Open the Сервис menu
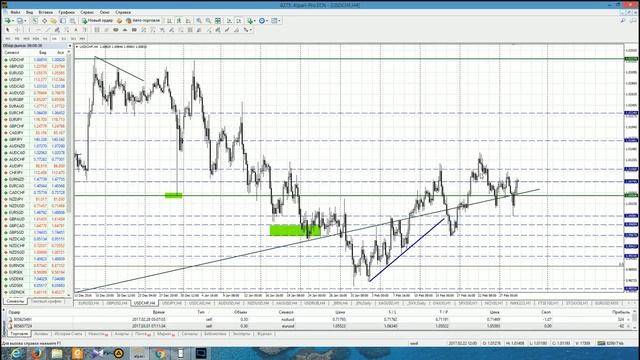The width and height of the screenshot is (640, 360). coord(87,12)
